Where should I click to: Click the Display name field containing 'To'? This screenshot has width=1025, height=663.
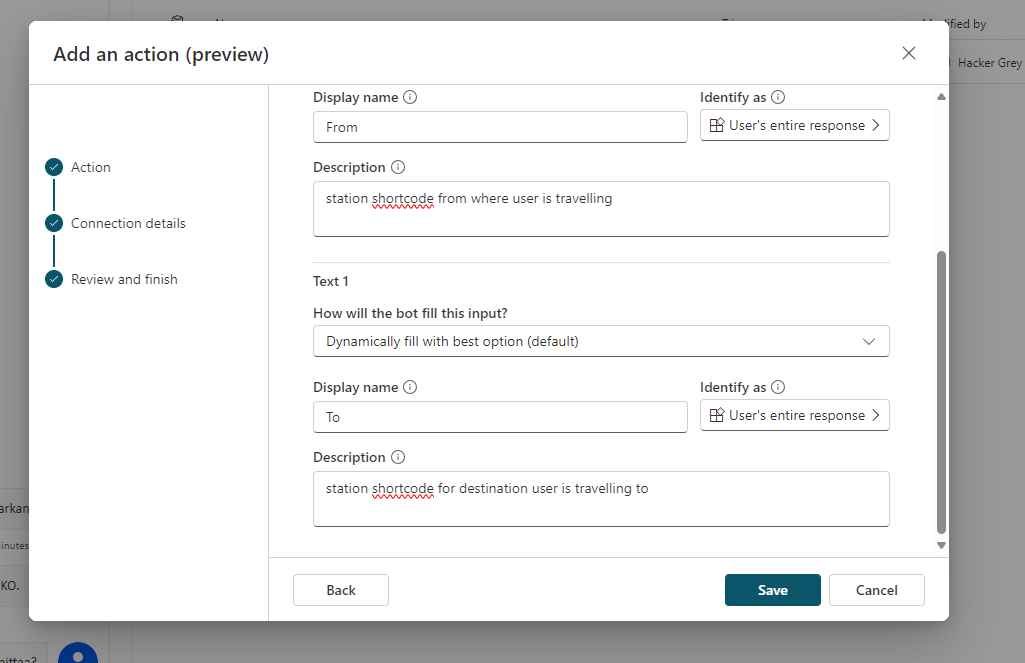(x=500, y=417)
